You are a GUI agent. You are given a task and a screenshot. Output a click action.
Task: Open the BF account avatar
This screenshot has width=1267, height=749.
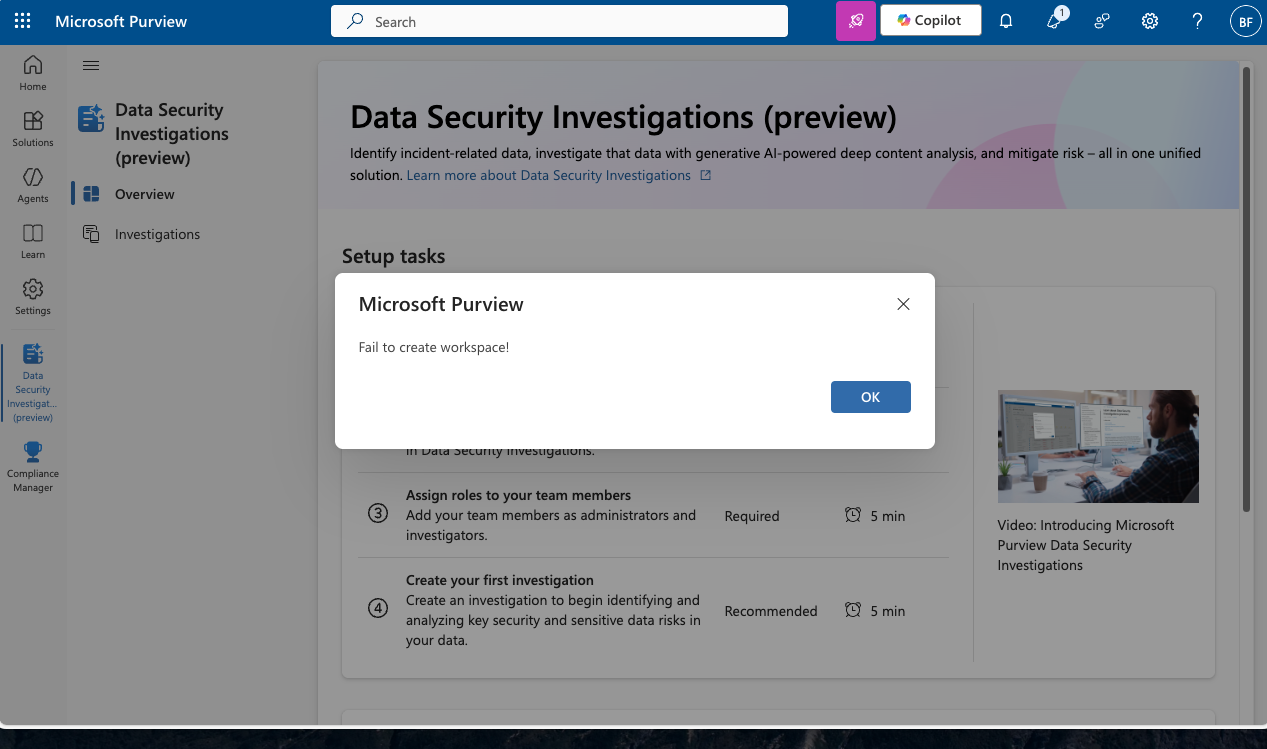1245,21
